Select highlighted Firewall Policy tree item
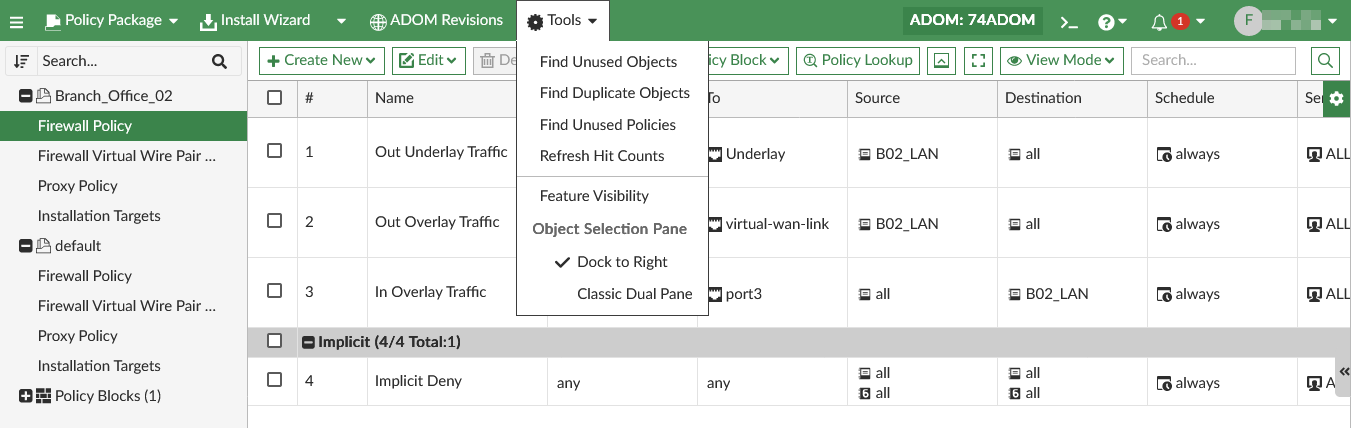Screen dimensions: 1354x428 click(x=124, y=126)
